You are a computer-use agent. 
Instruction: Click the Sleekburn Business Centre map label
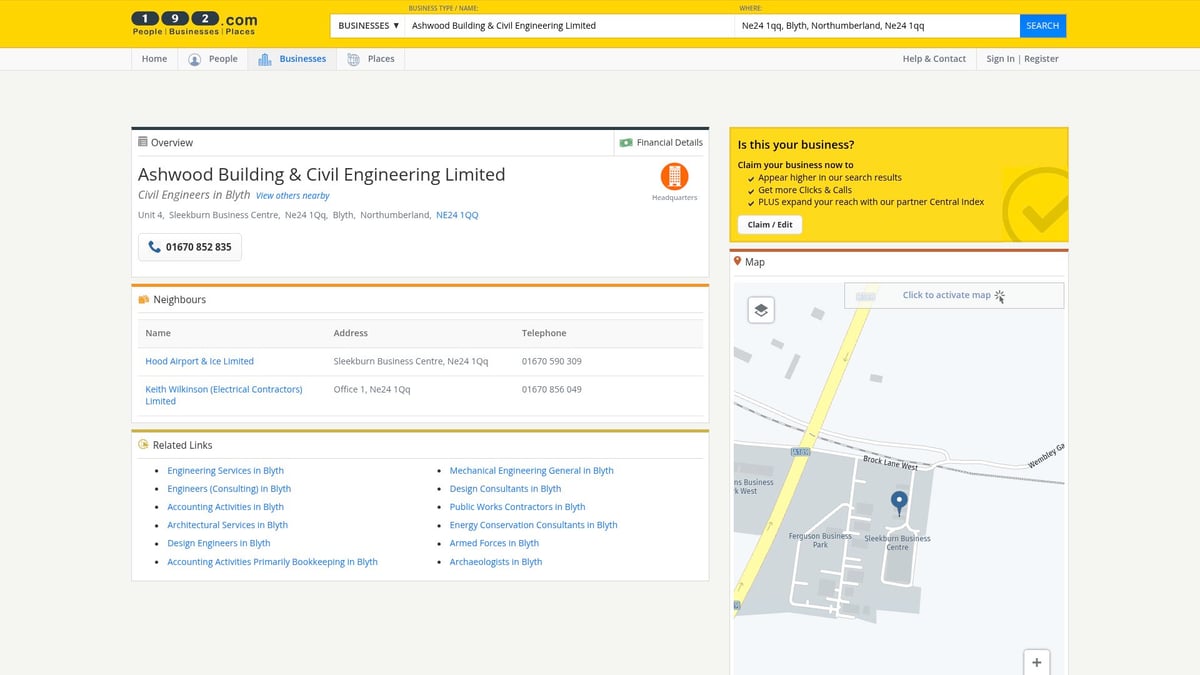[898, 543]
